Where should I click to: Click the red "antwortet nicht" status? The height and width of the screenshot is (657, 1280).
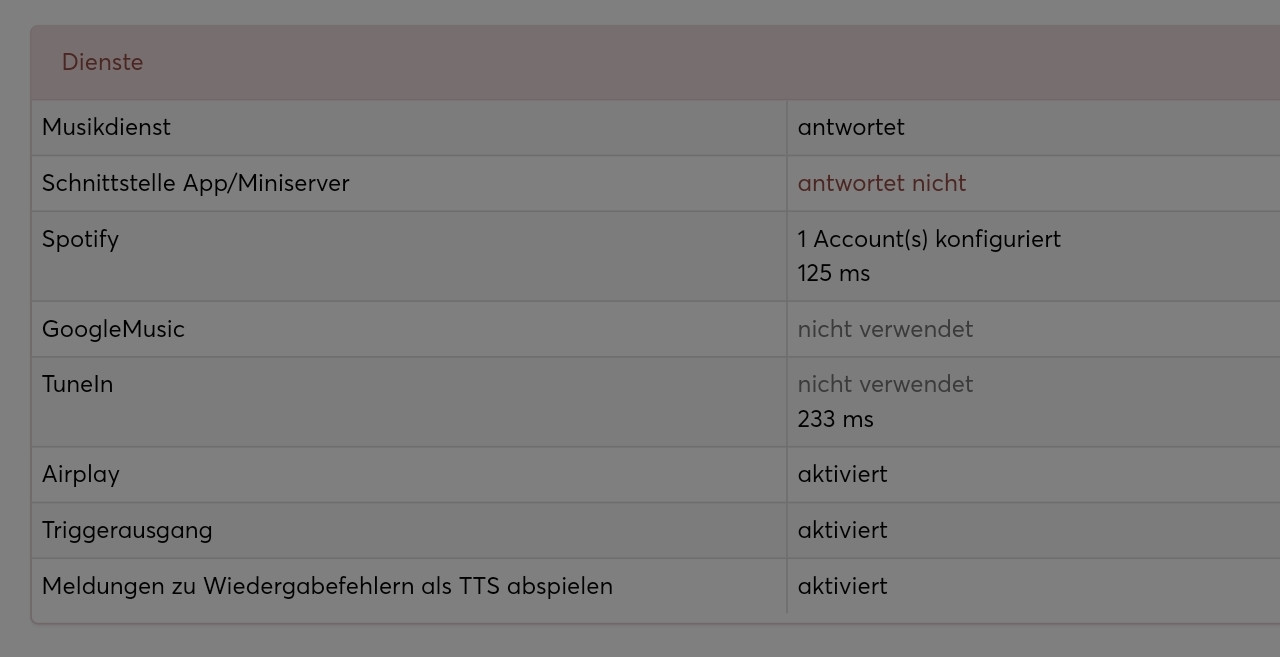coord(881,183)
